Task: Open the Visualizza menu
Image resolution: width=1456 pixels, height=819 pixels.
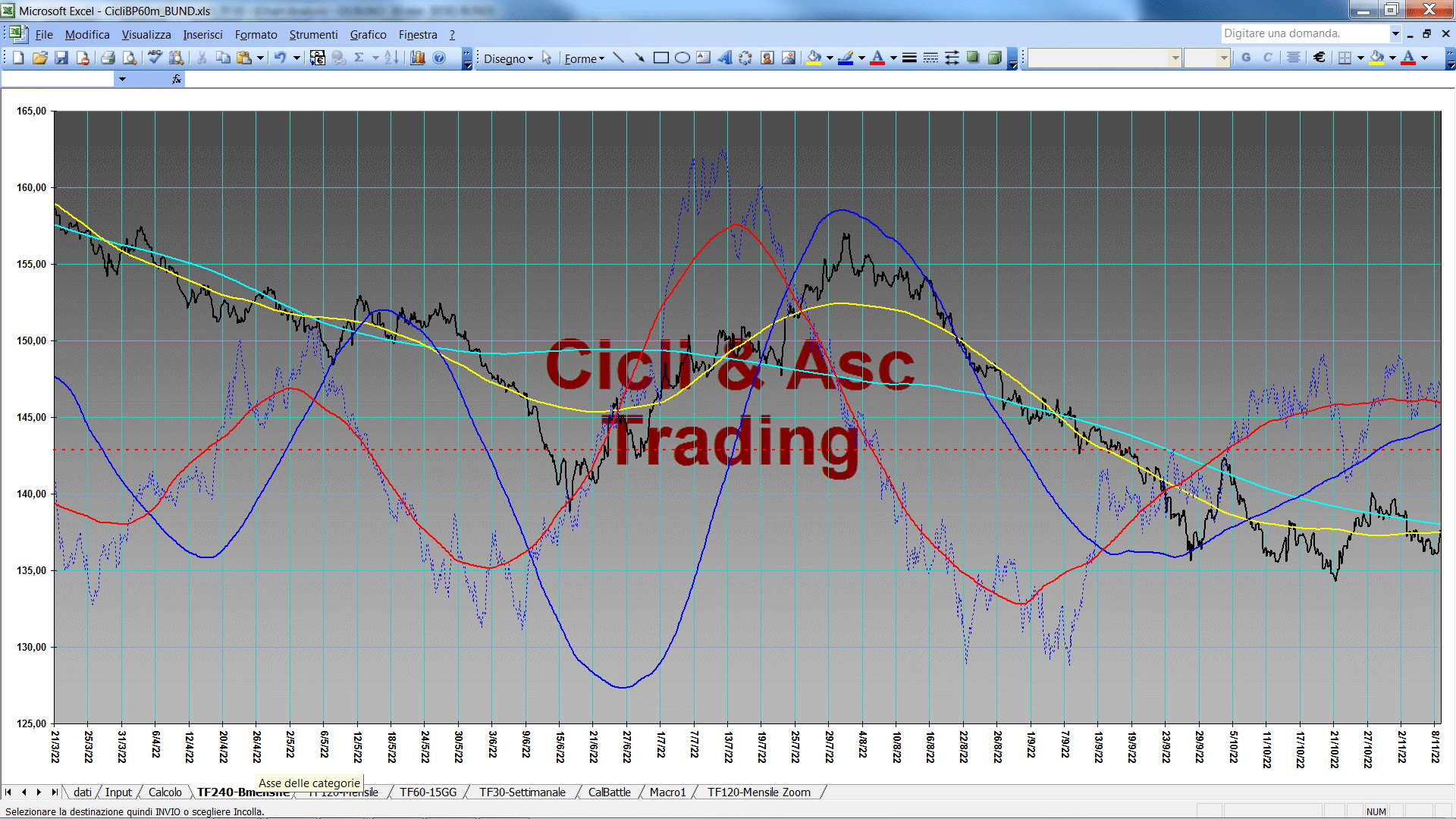Action: click(146, 35)
